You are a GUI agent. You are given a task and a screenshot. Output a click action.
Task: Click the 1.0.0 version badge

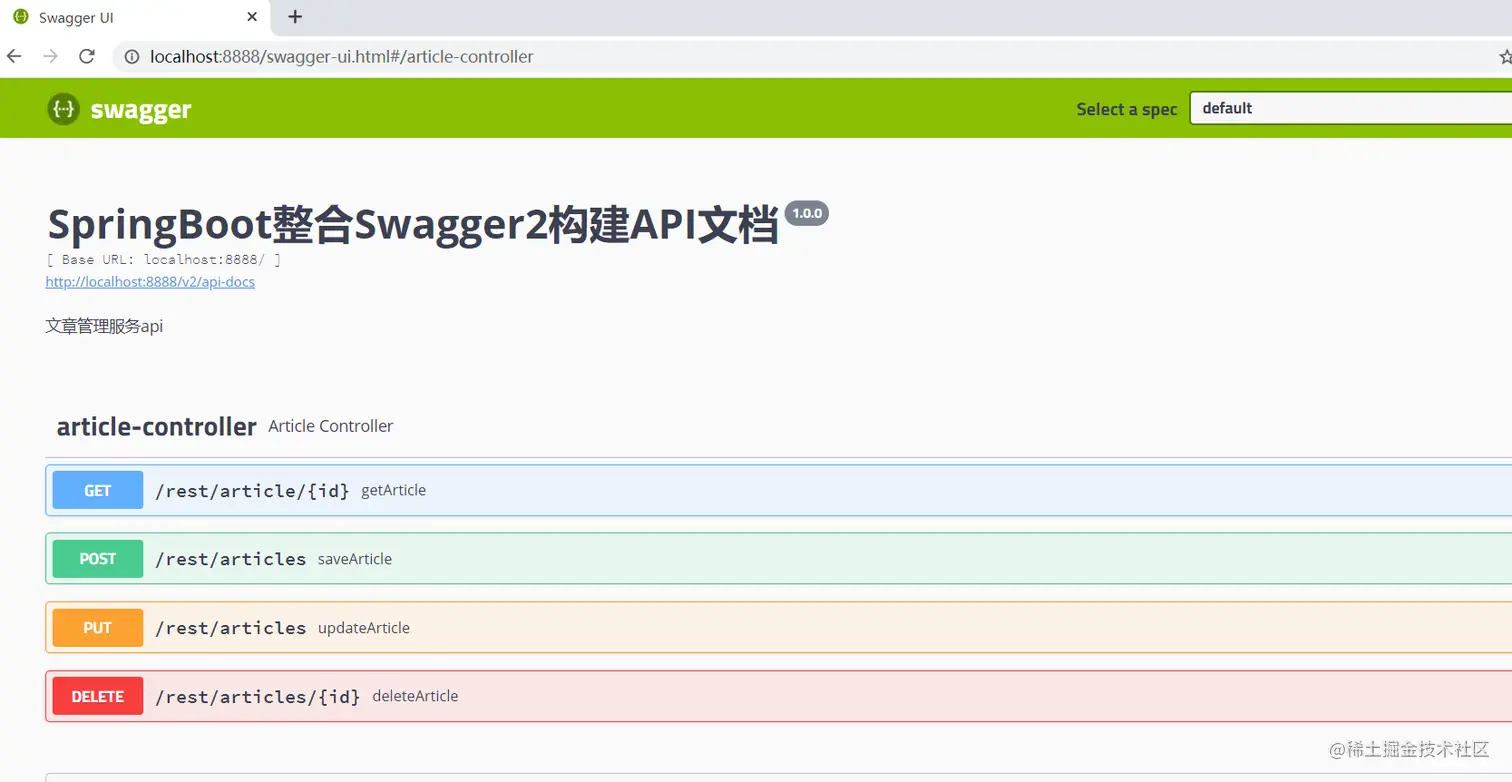point(806,213)
